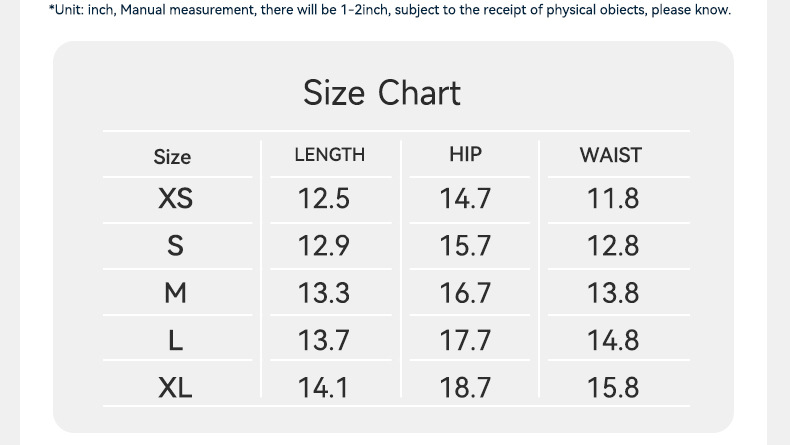Select the S size row label

click(x=175, y=246)
